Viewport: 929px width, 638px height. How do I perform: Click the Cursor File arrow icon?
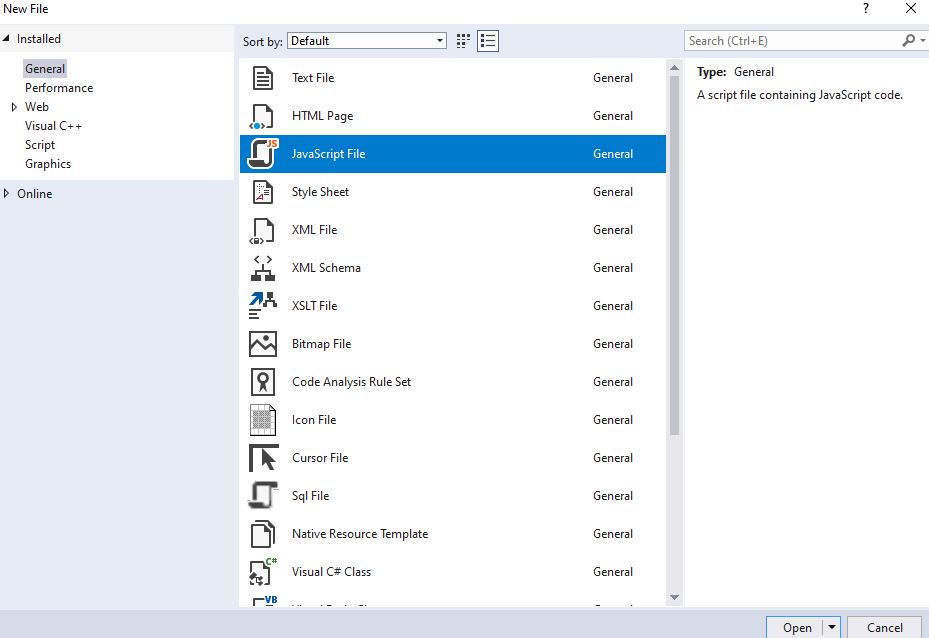264,458
